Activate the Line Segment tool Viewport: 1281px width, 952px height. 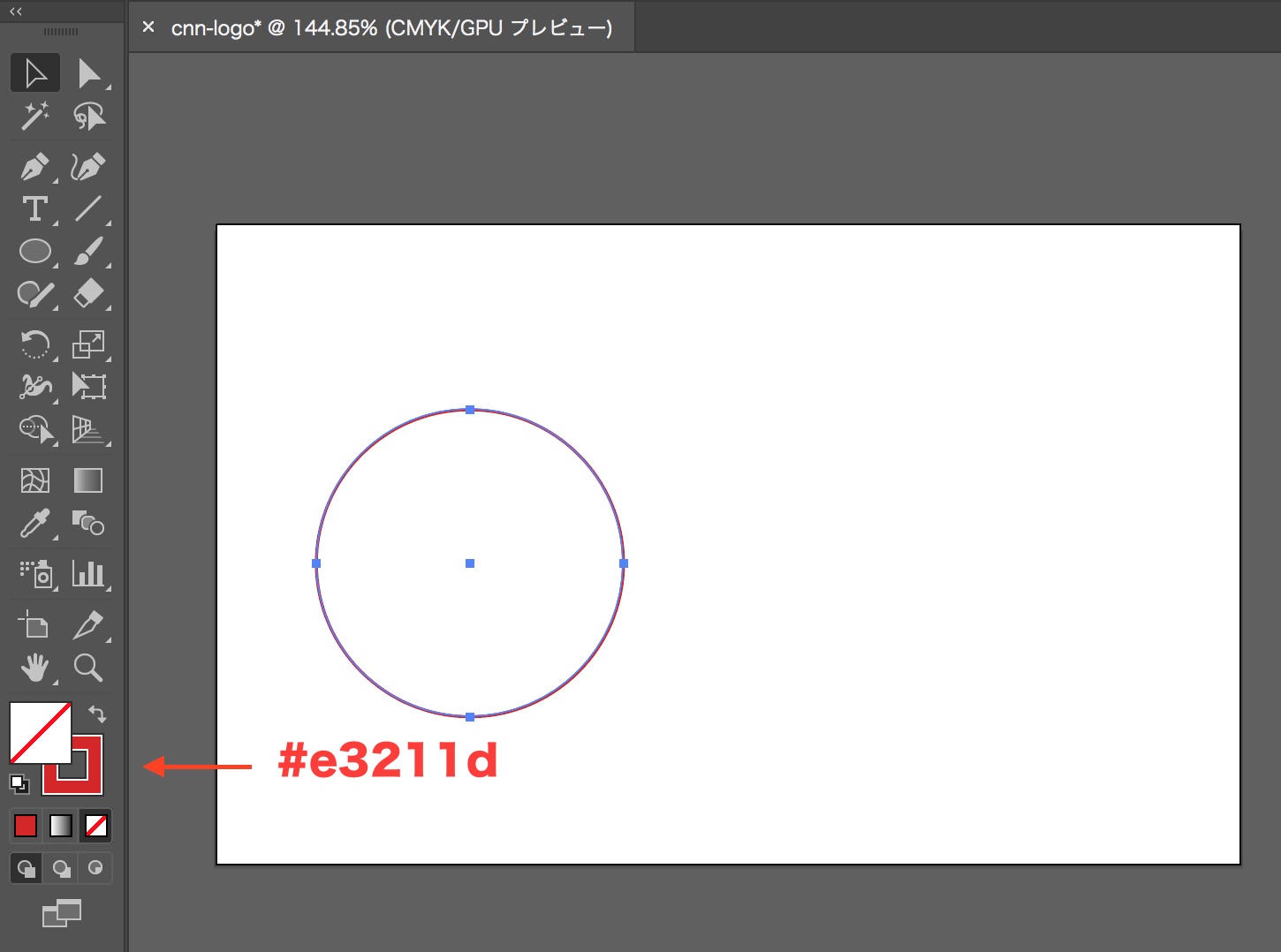click(x=88, y=209)
